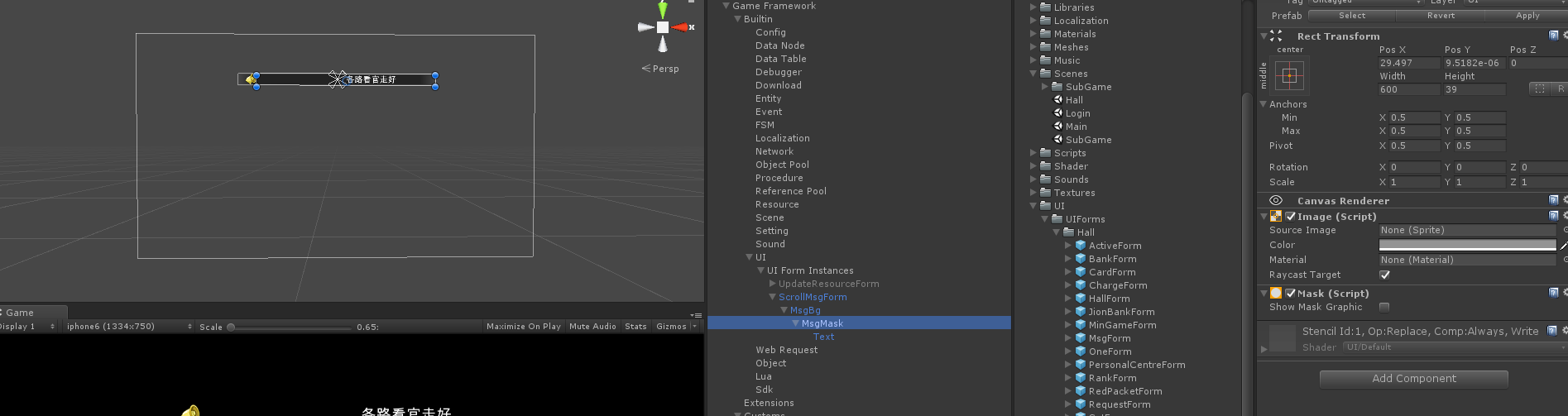Click the Image script component icon
This screenshot has width=1568, height=416.
[1276, 216]
